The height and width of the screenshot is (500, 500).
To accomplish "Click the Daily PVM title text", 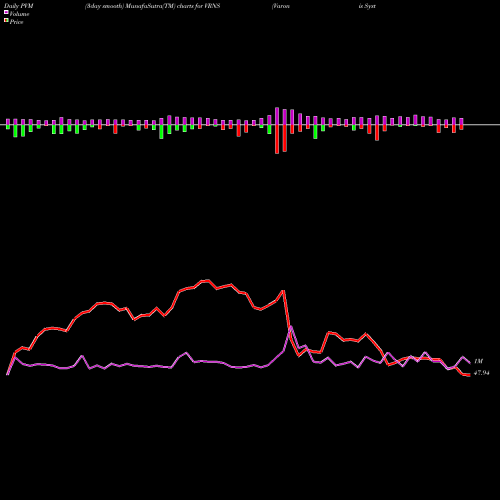I will pyautogui.click(x=19, y=6).
